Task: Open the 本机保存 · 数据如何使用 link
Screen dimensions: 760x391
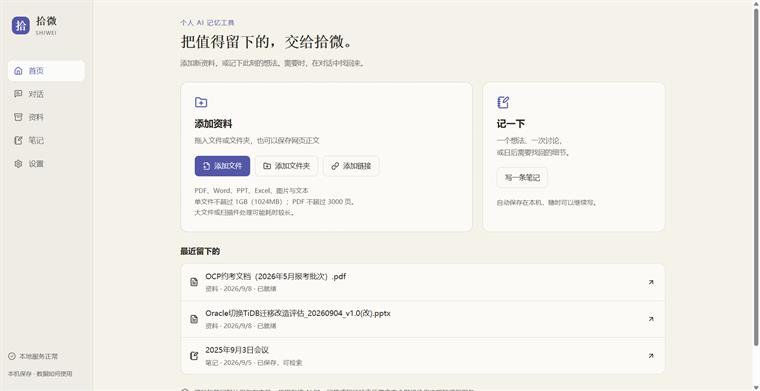Action: 40,374
